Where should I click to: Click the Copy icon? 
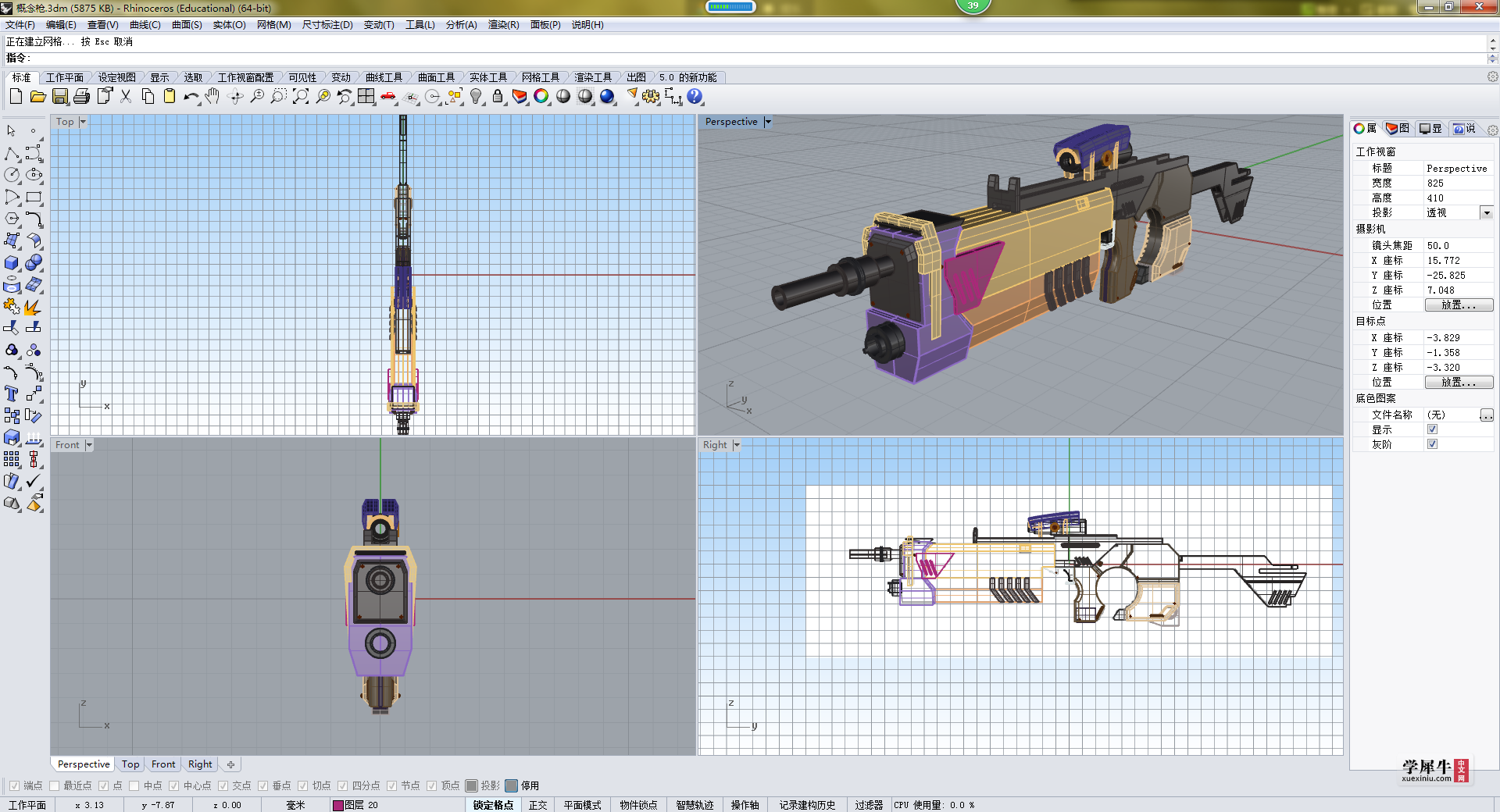tap(148, 96)
